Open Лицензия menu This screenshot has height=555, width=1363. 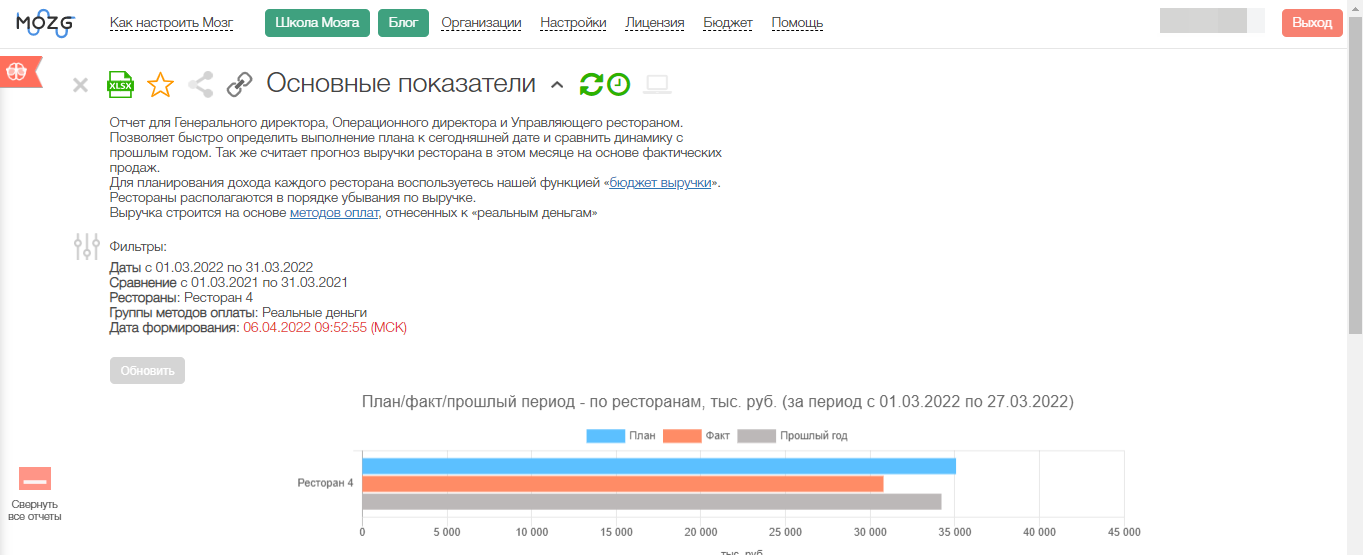pyautogui.click(x=655, y=23)
